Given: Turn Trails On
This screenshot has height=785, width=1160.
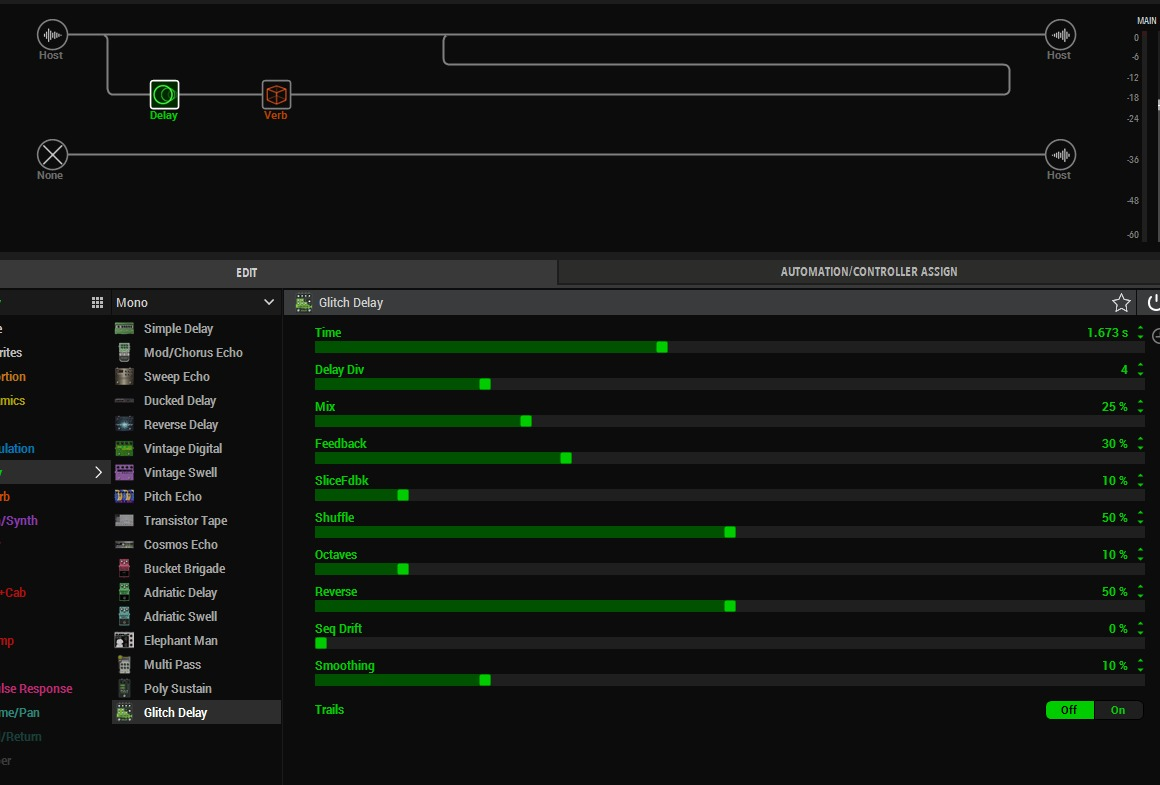Looking at the screenshot, I should coord(1118,710).
